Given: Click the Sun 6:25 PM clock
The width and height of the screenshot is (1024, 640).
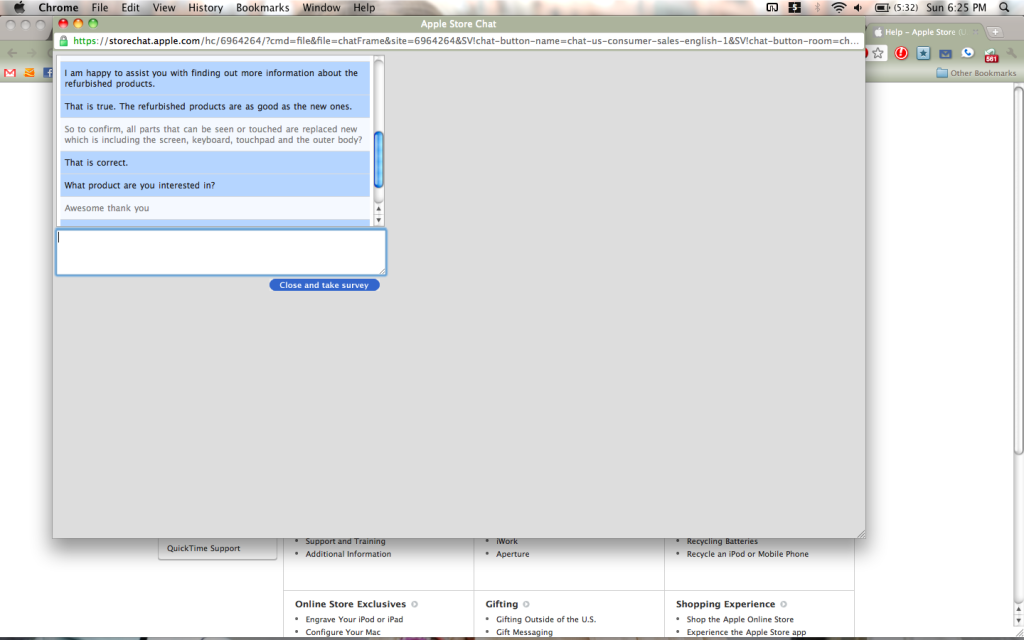Looking at the screenshot, I should [x=957, y=8].
